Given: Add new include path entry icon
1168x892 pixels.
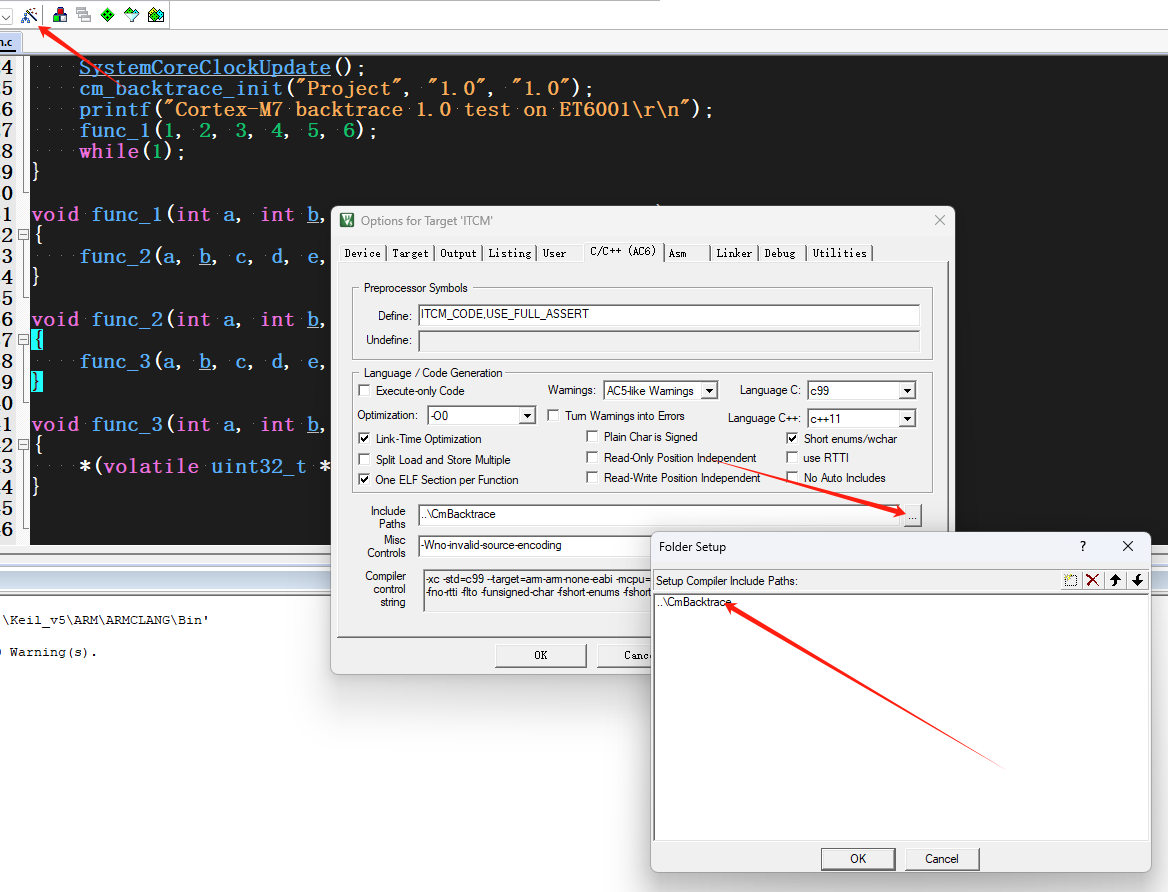Looking at the screenshot, I should coord(1070,581).
